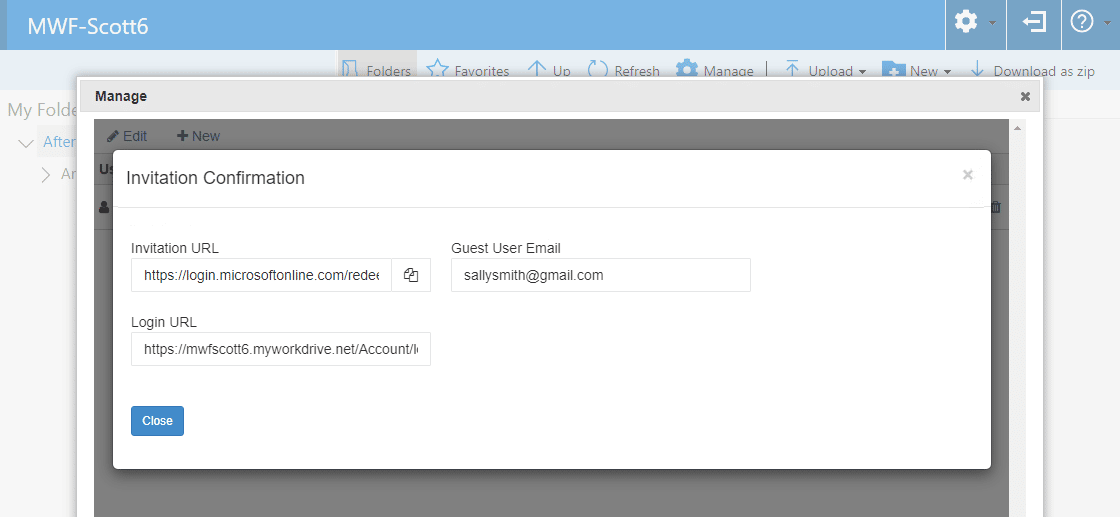Image resolution: width=1120 pixels, height=517 pixels.
Task: Click the logout icon in header
Action: click(x=1034, y=22)
